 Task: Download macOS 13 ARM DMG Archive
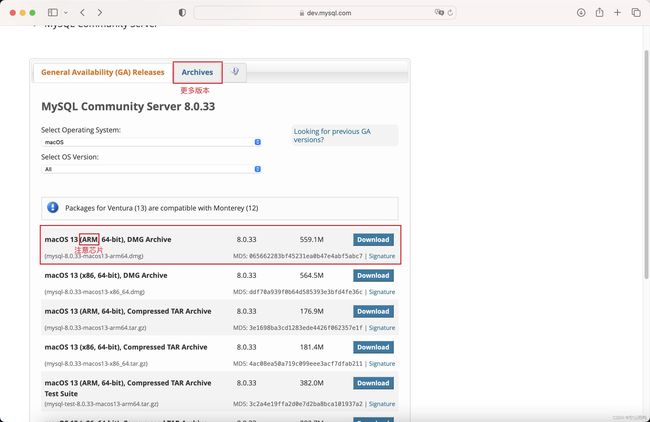(373, 240)
